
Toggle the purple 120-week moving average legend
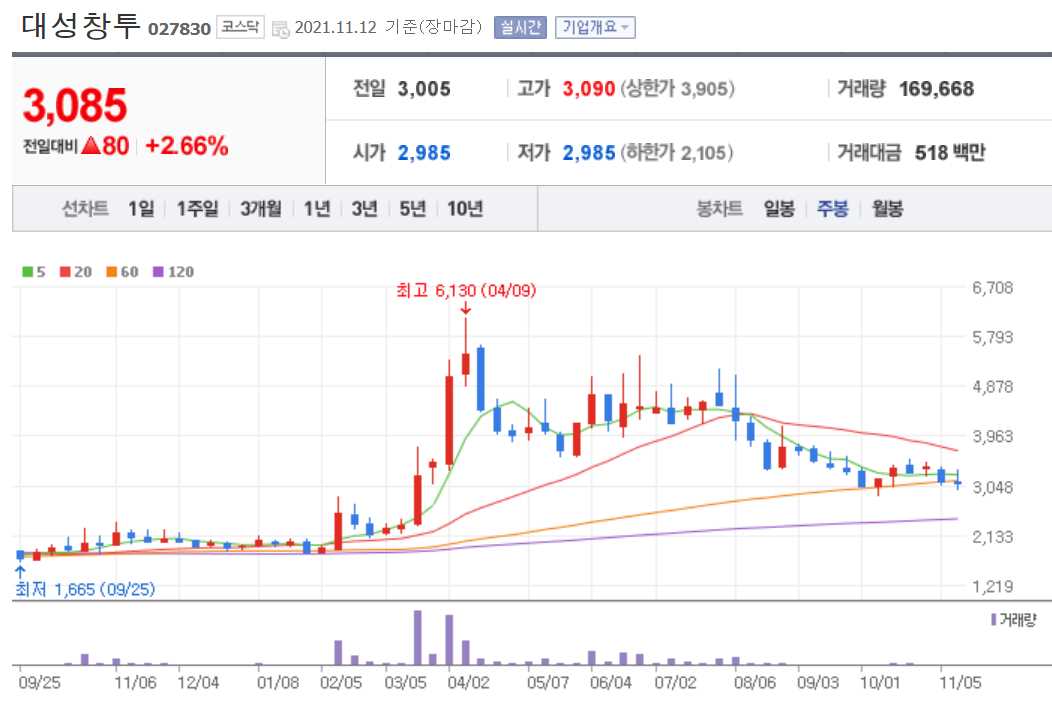158,271
